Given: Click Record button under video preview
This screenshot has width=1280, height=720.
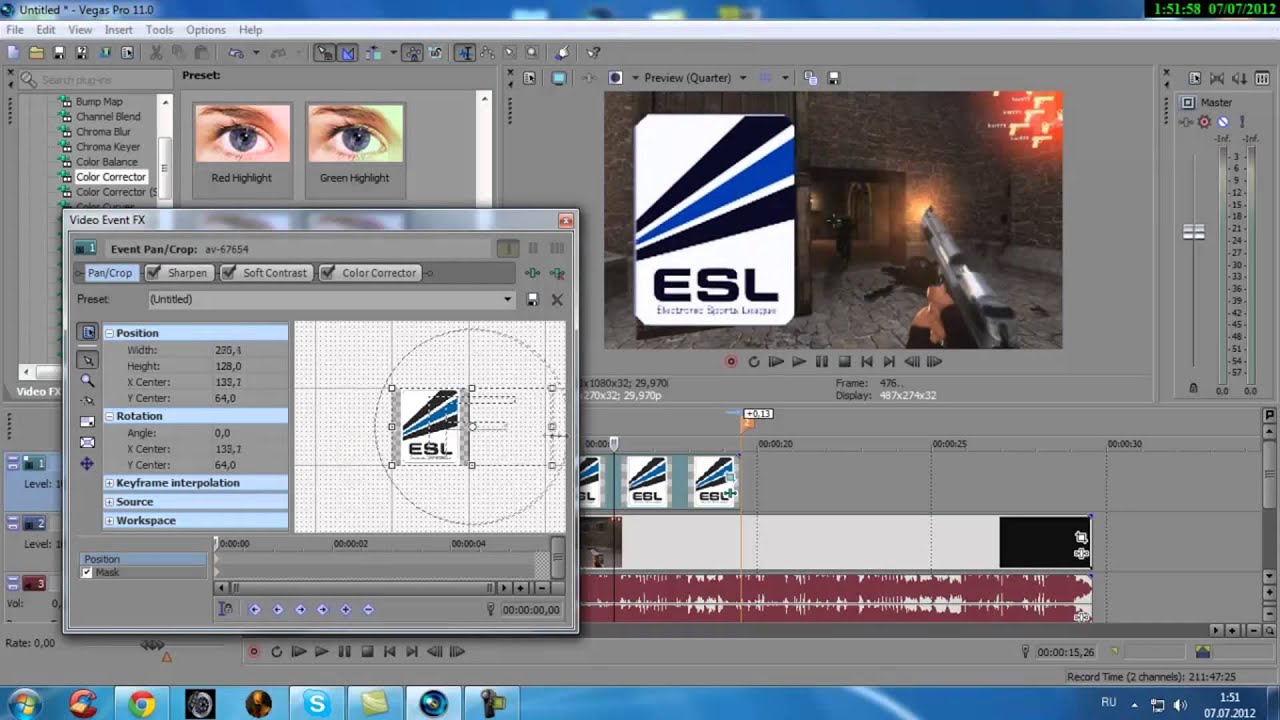Looking at the screenshot, I should pos(731,362).
